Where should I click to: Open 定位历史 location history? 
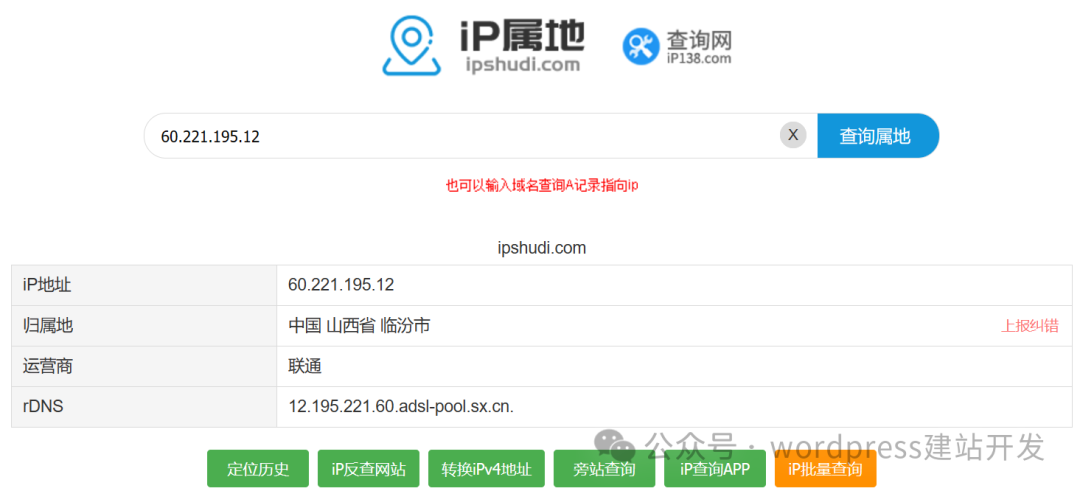258,469
